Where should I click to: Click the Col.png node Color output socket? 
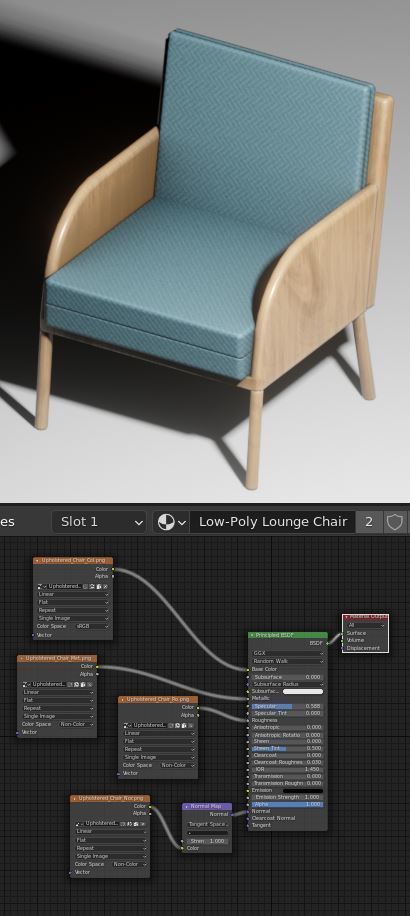pos(113,569)
